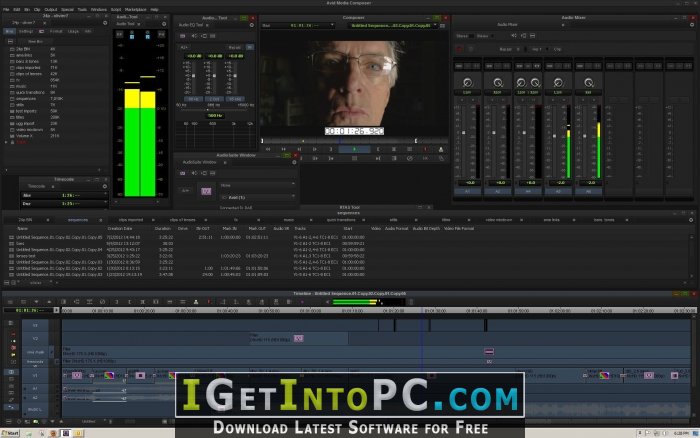Toggle the A2 track button below the second mixer fader
The width and height of the screenshot is (700, 438).
(498, 191)
